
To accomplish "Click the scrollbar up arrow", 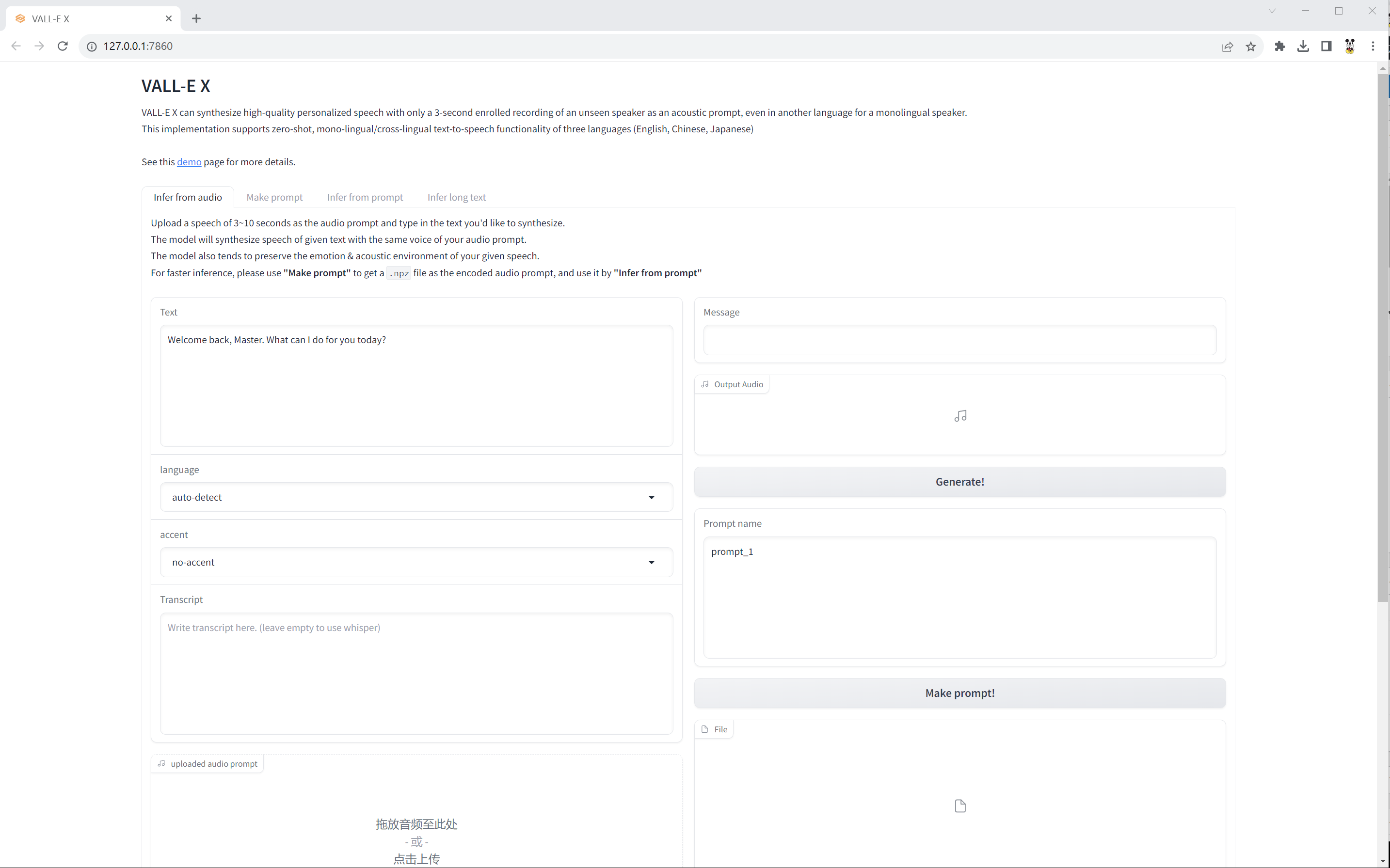I will click(1383, 68).
